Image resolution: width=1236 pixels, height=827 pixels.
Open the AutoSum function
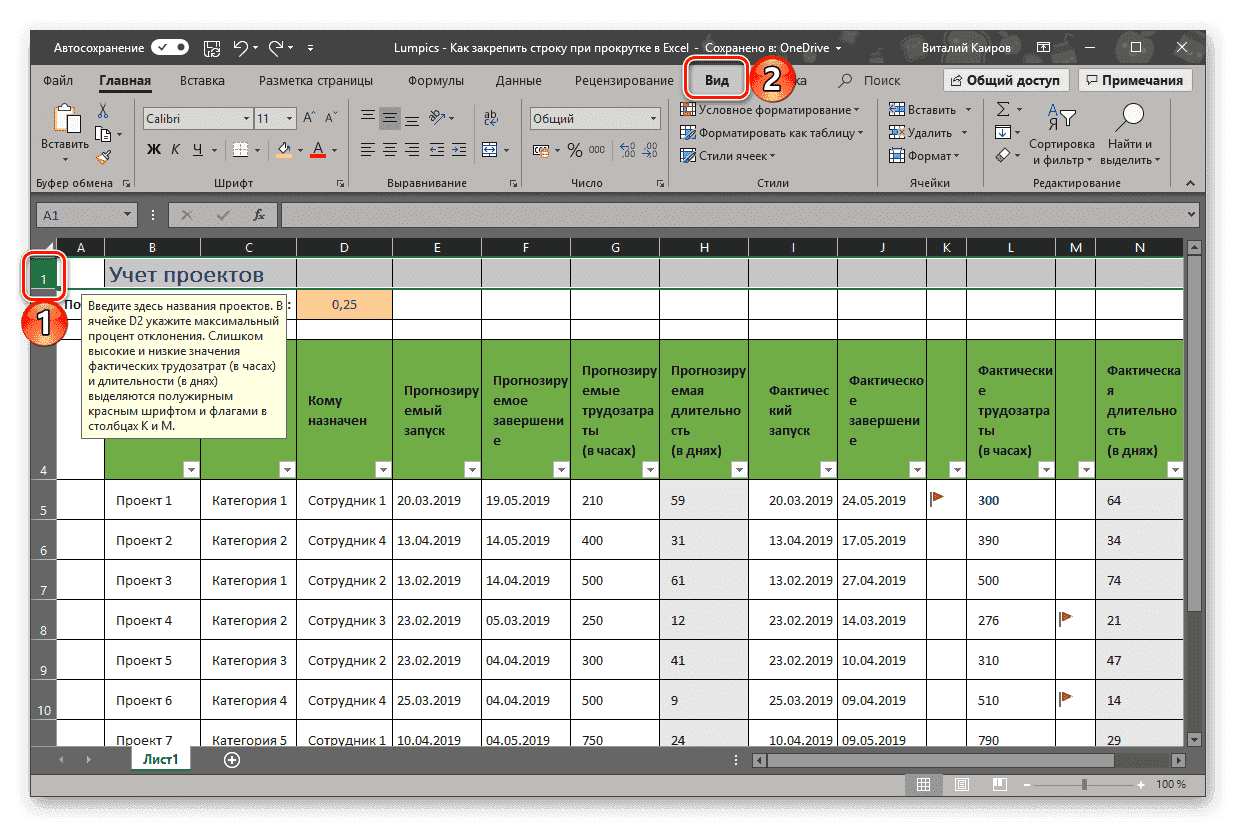(x=1005, y=110)
